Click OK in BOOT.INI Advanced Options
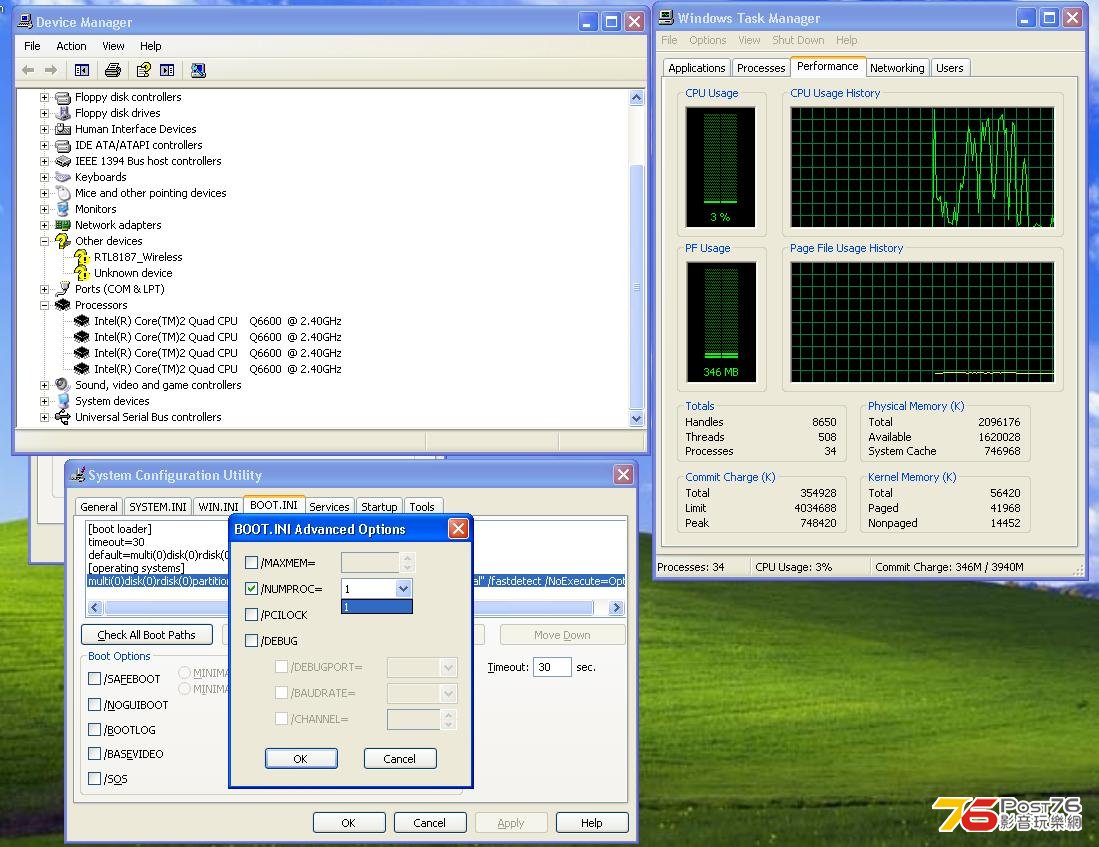 (x=301, y=759)
